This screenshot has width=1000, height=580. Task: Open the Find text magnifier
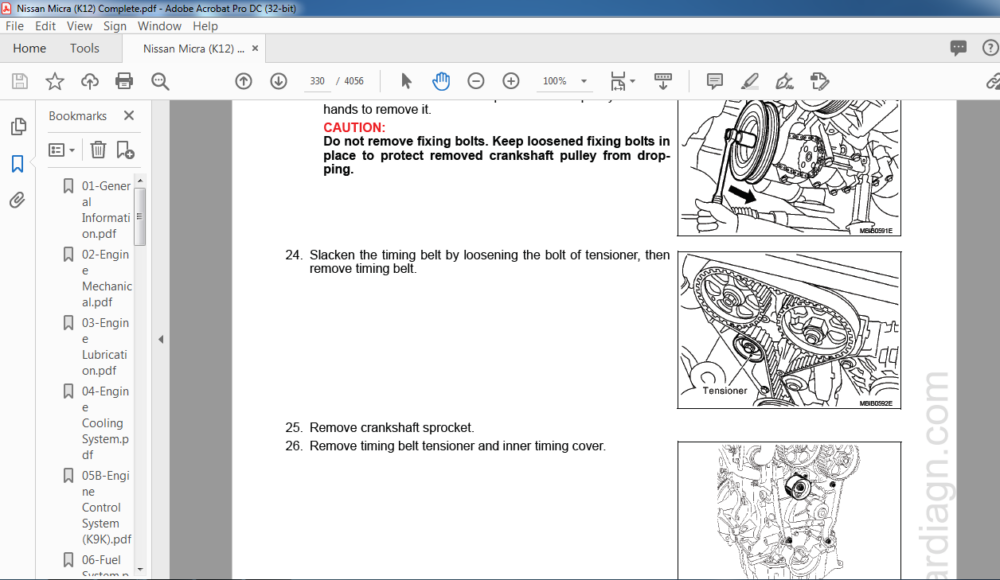click(160, 81)
